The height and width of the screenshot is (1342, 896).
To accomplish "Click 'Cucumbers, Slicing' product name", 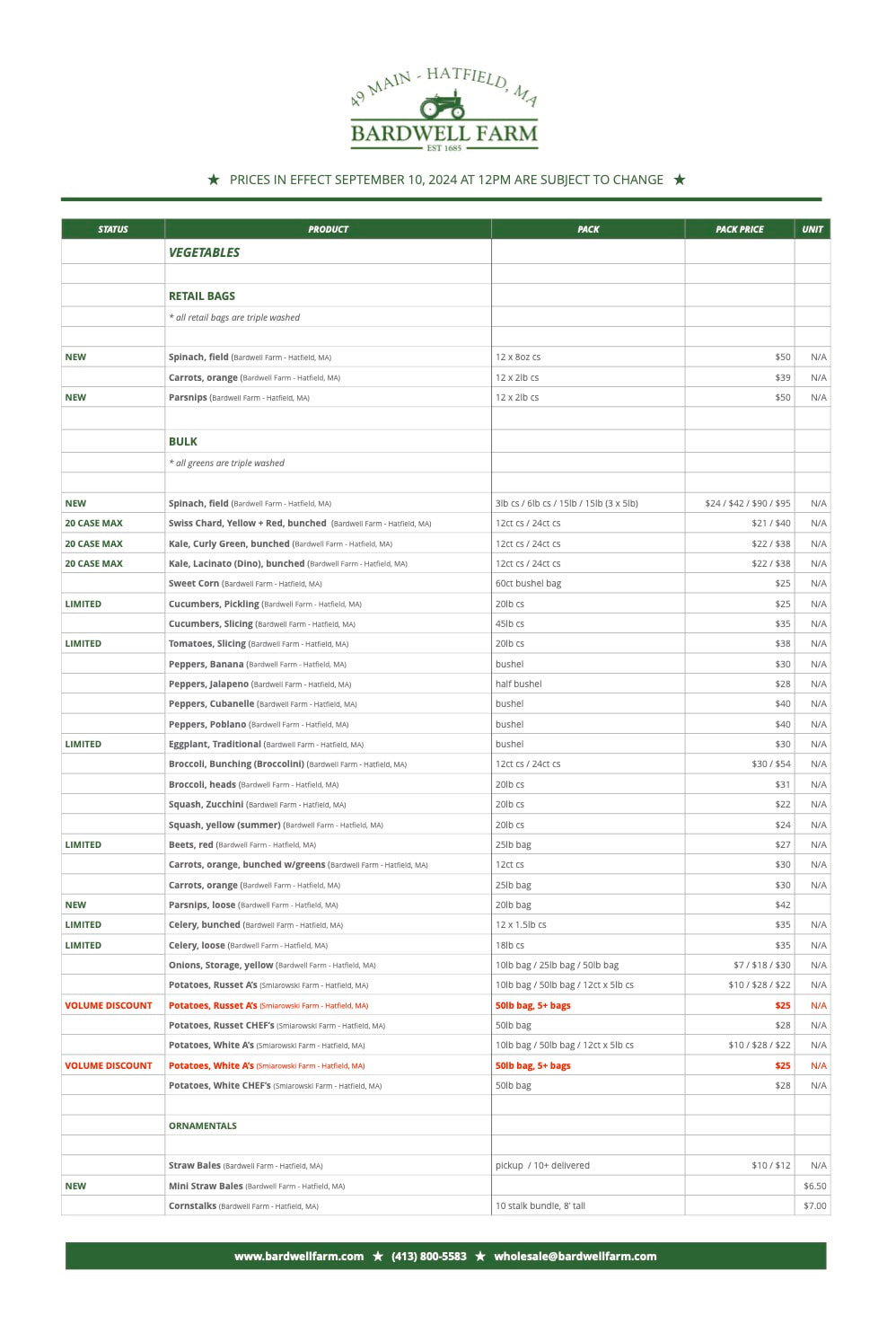I will (211, 623).
